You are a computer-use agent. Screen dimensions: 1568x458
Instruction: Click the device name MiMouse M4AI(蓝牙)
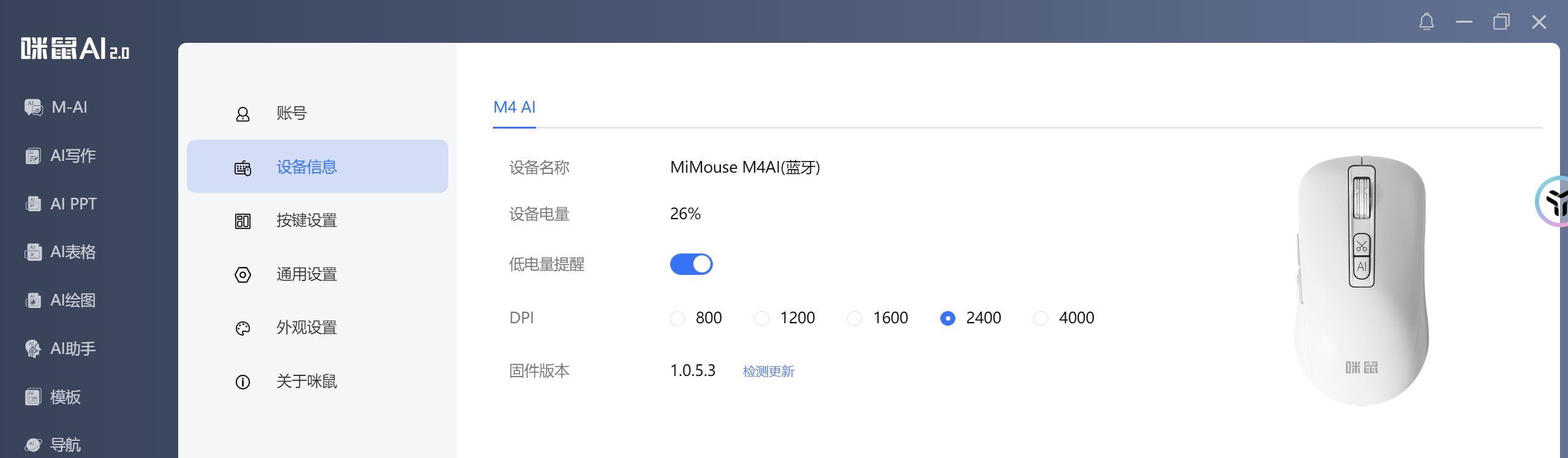(x=745, y=167)
